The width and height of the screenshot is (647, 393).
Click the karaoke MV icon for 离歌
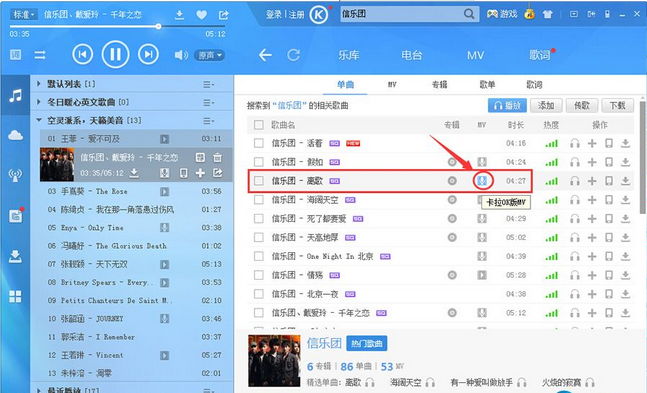(482, 180)
